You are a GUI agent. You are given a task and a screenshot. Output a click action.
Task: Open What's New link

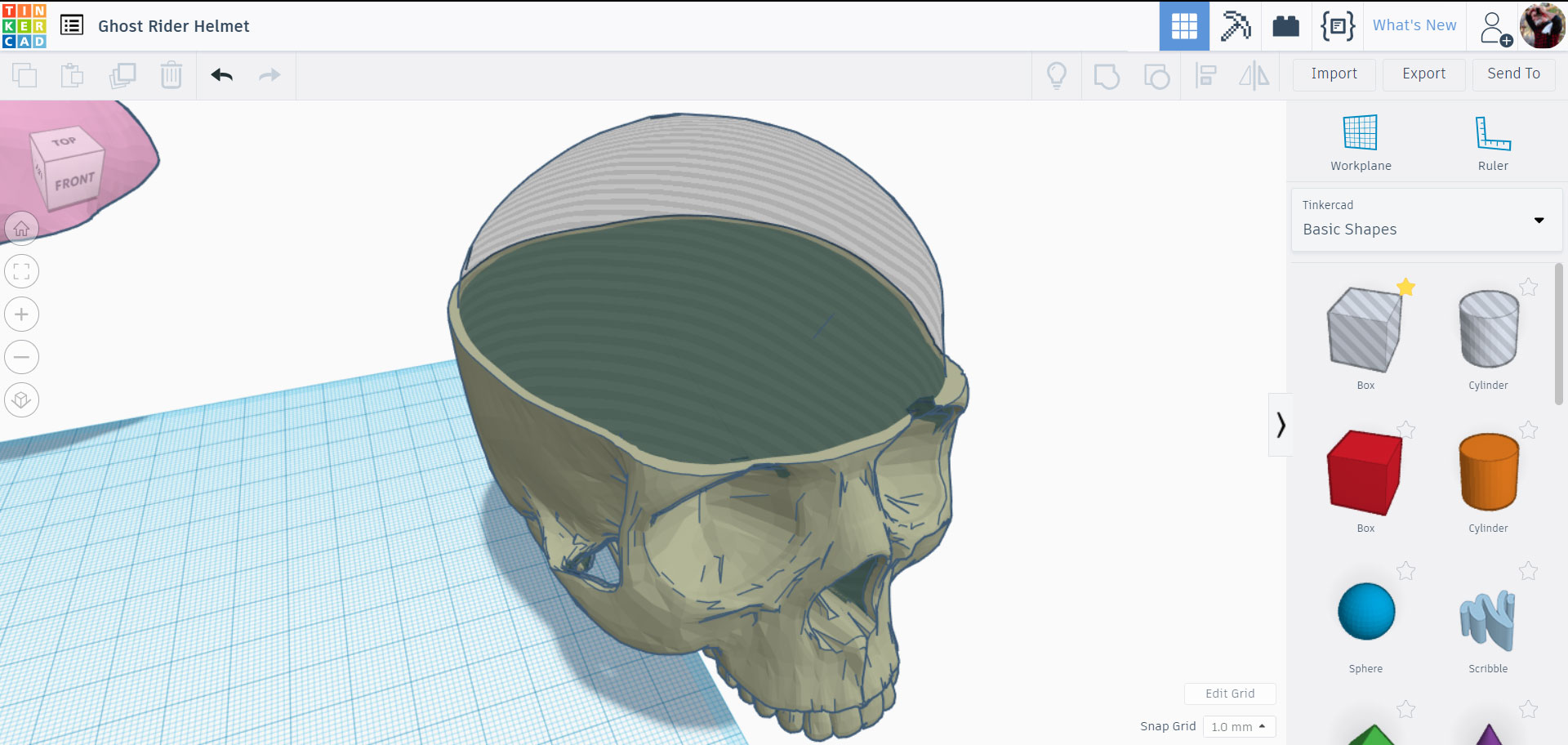point(1414,25)
